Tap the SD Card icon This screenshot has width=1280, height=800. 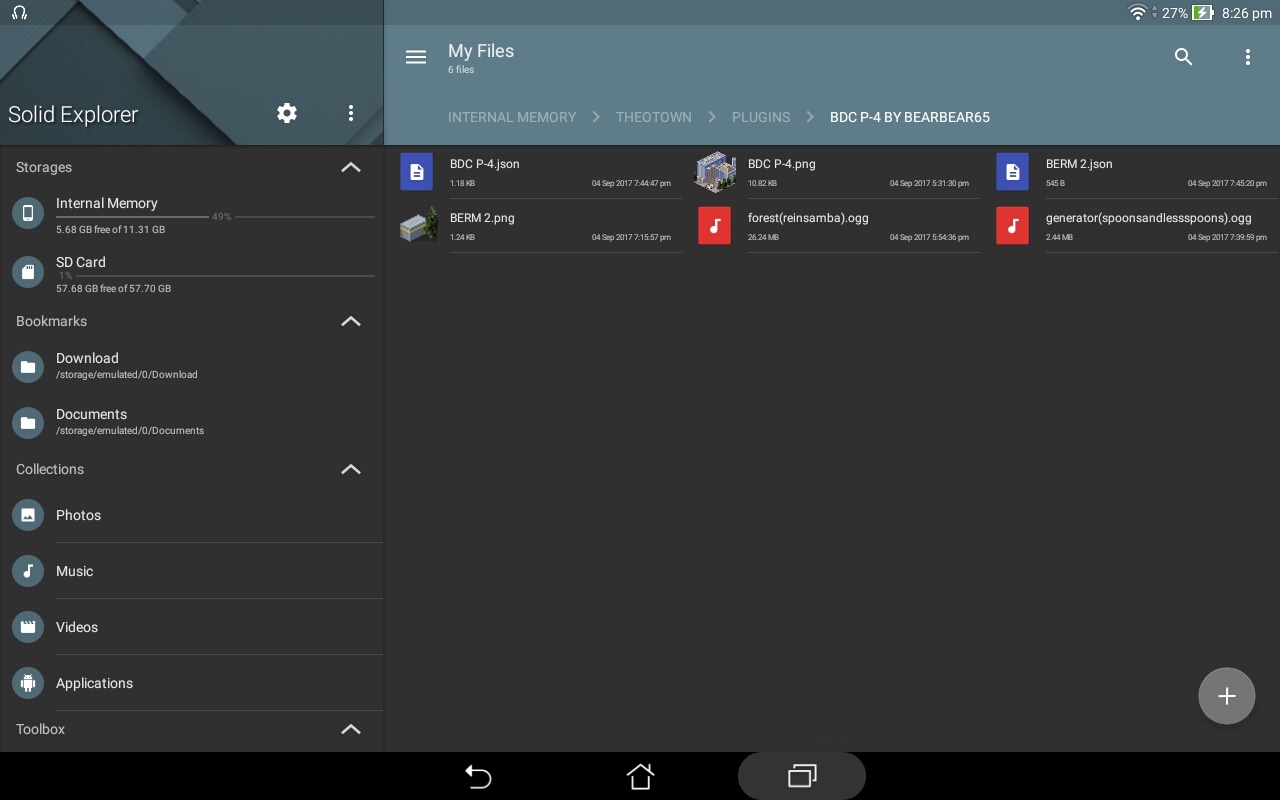tap(28, 272)
